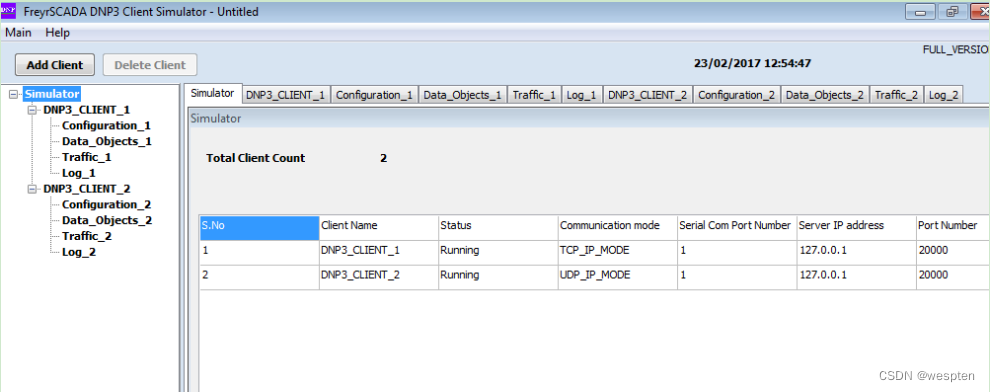Click the TCP_IP_MODE cell
990x392 pixels.
click(617, 252)
